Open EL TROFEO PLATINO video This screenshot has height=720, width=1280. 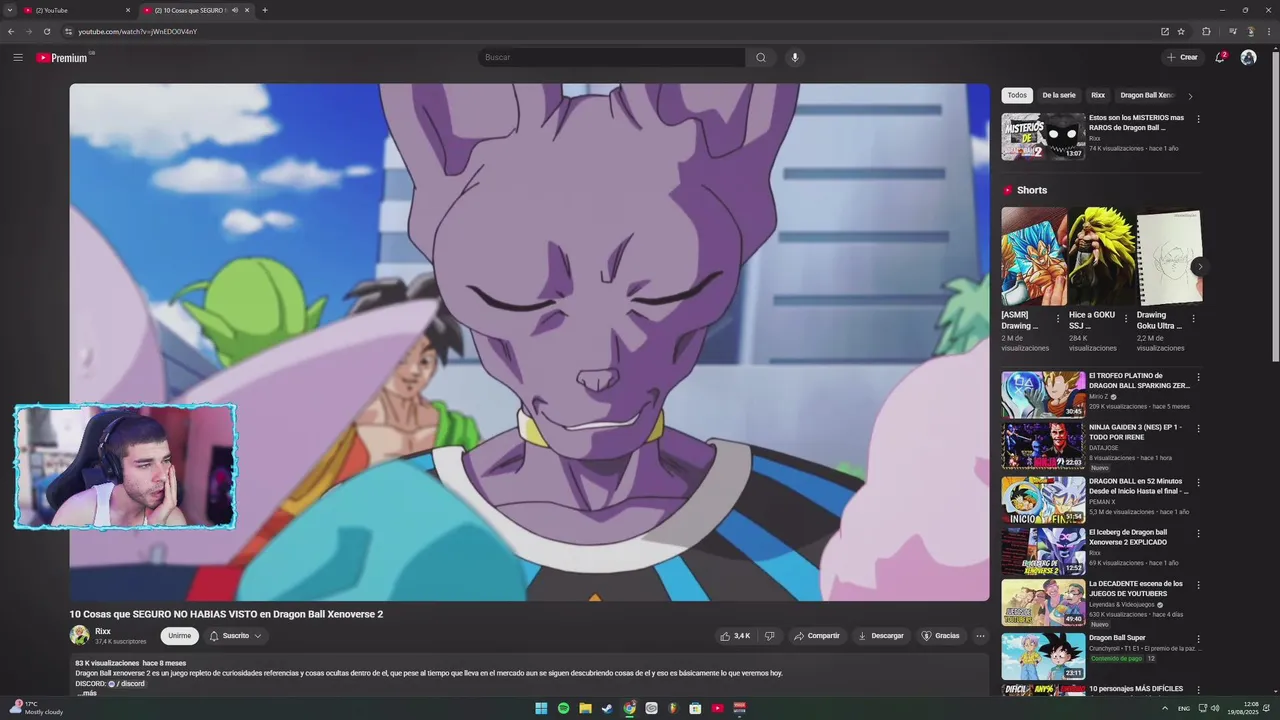[x=1043, y=395]
